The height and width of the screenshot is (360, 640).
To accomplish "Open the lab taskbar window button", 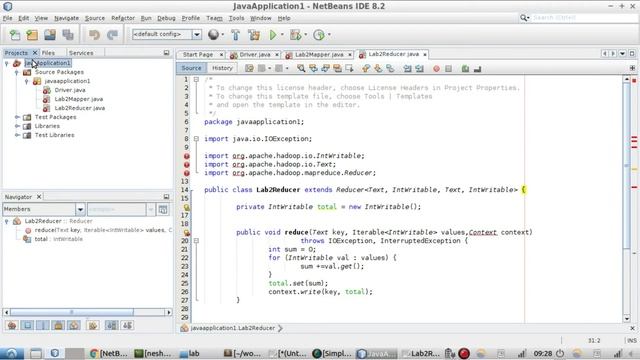I will click(189, 353).
